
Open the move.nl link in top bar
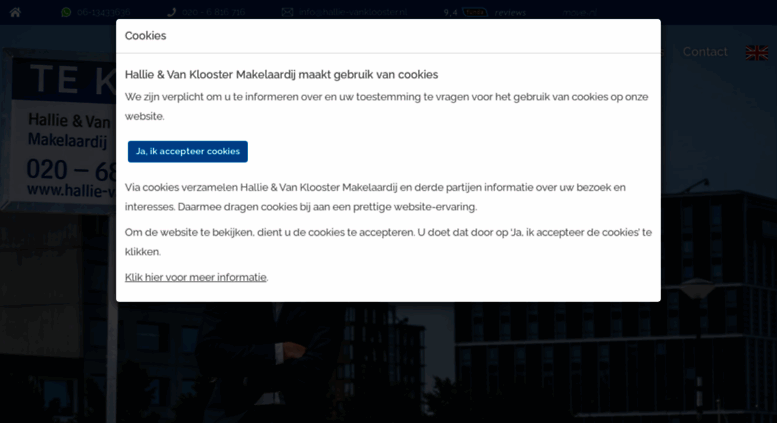tap(580, 12)
